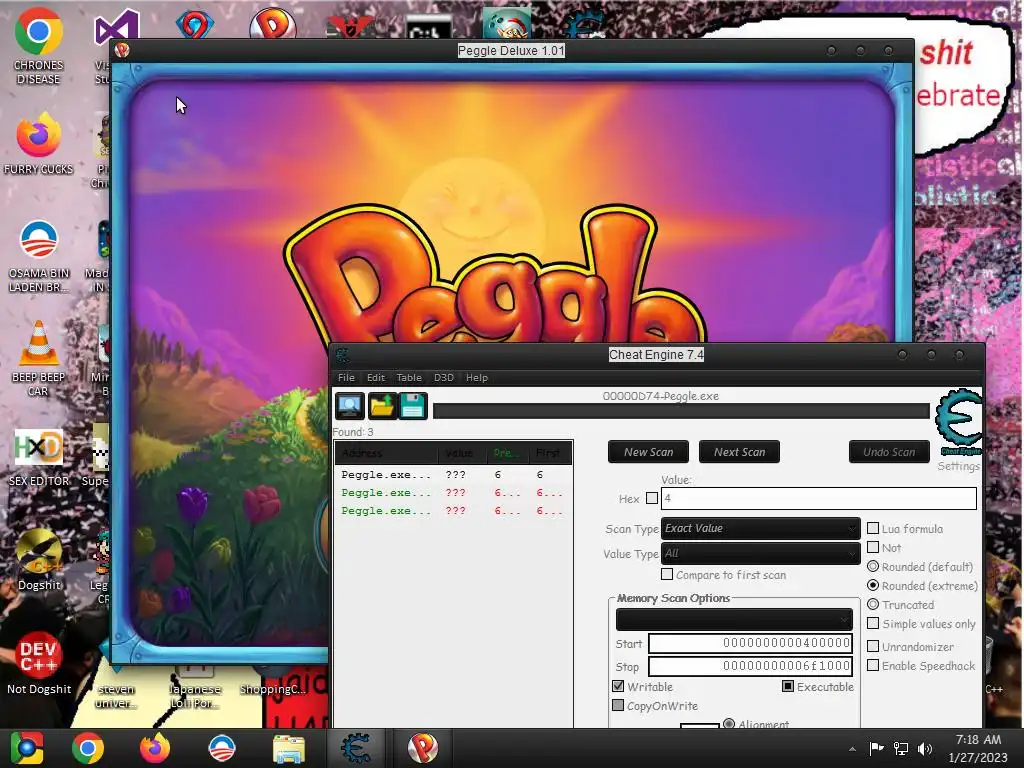
Task: Switch to Peggle taskbar button
Action: click(x=423, y=748)
